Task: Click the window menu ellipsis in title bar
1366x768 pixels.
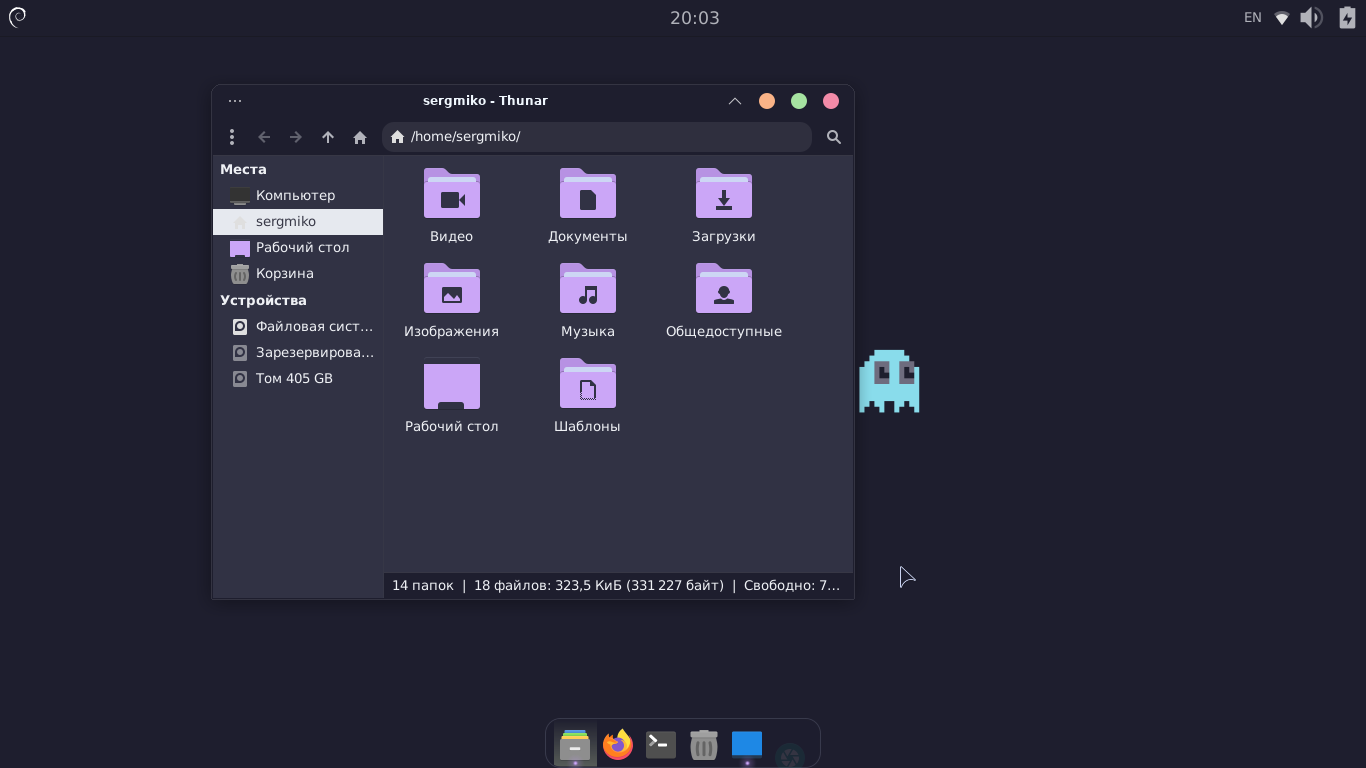Action: click(x=235, y=101)
